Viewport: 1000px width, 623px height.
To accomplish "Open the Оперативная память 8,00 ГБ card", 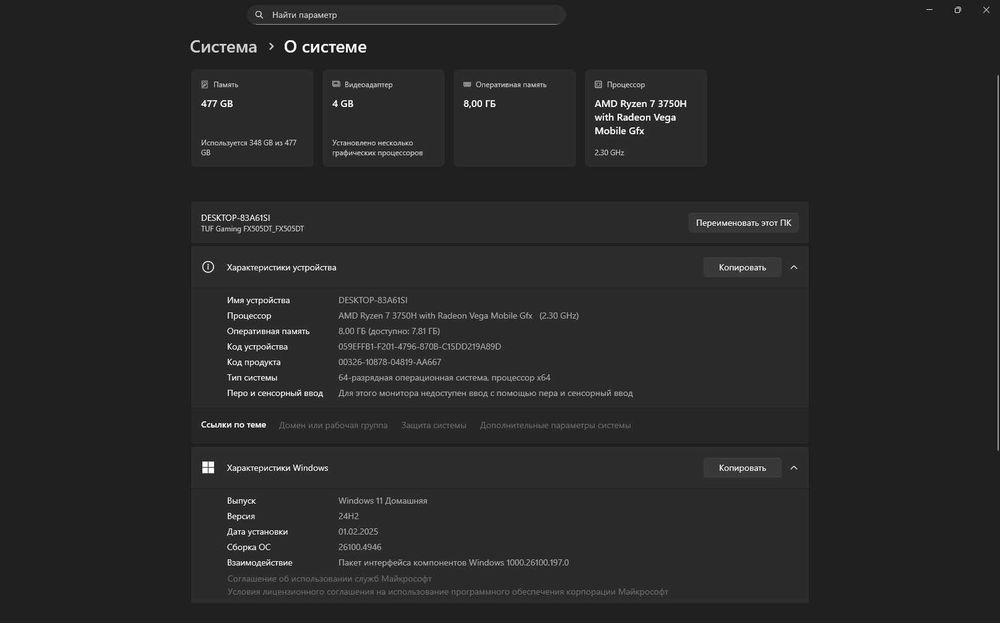I will [x=515, y=118].
